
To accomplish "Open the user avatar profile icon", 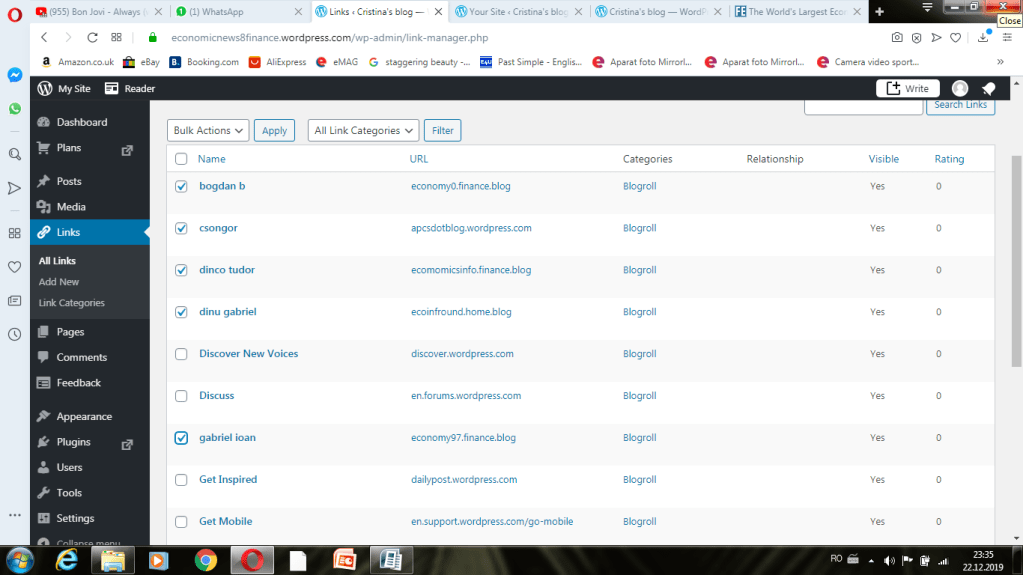I will (x=960, y=89).
